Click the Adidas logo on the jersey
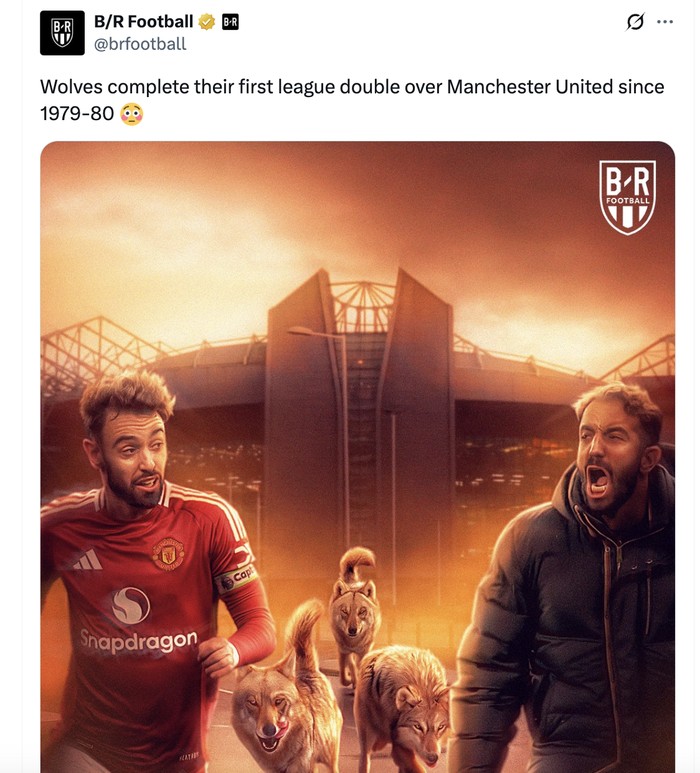This screenshot has width=700, height=773. [88, 560]
